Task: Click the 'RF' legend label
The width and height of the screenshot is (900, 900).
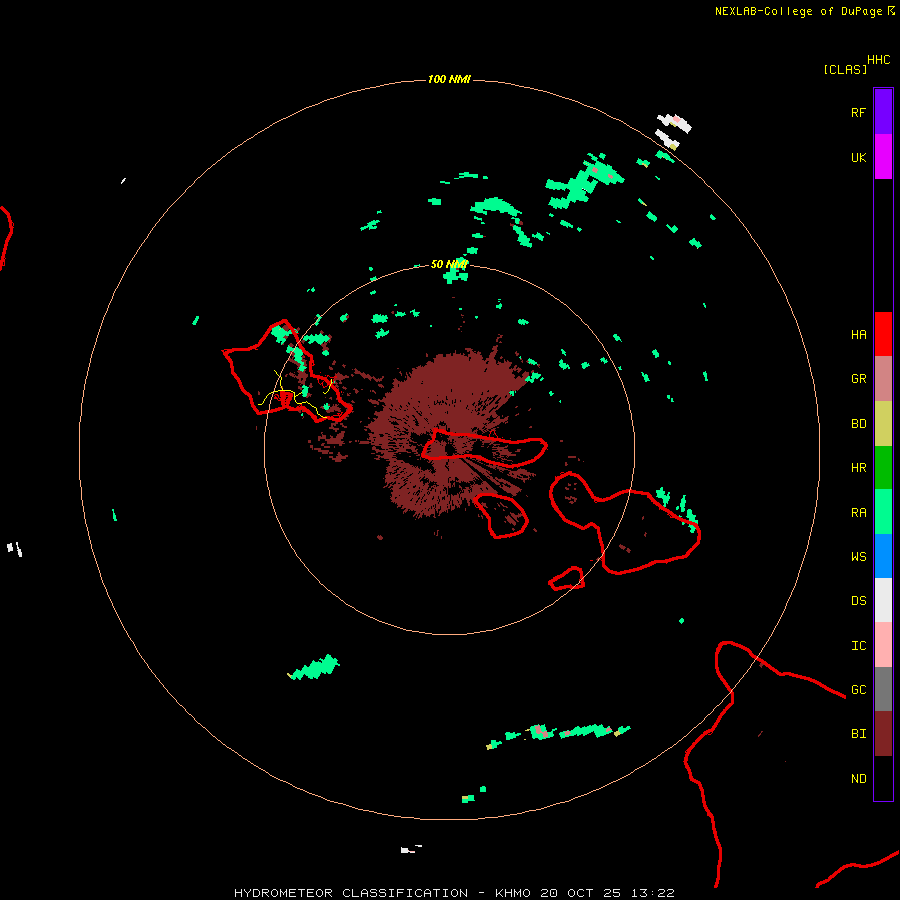Action: tap(858, 112)
